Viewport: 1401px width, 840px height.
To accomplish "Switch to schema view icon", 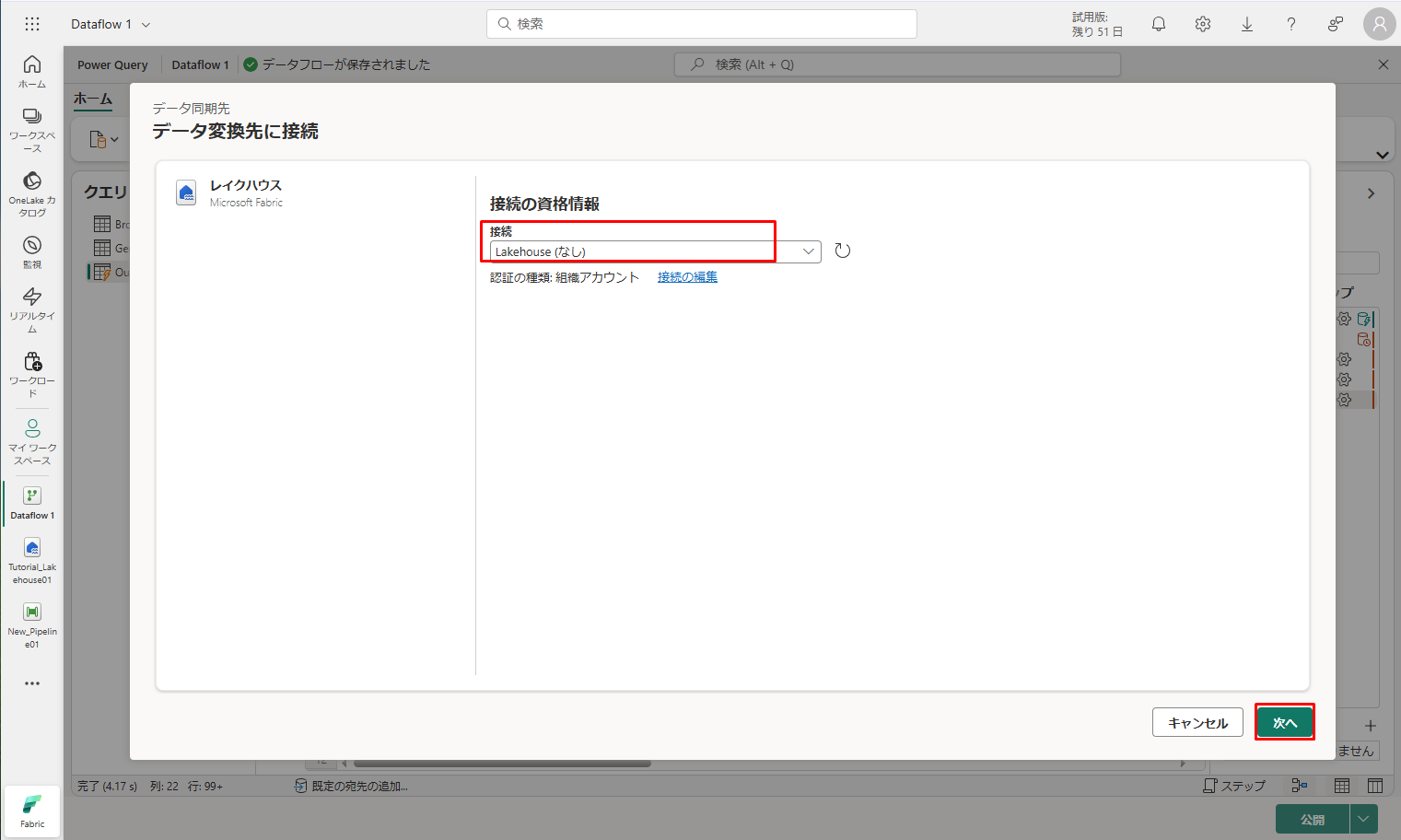I will coord(1375,786).
